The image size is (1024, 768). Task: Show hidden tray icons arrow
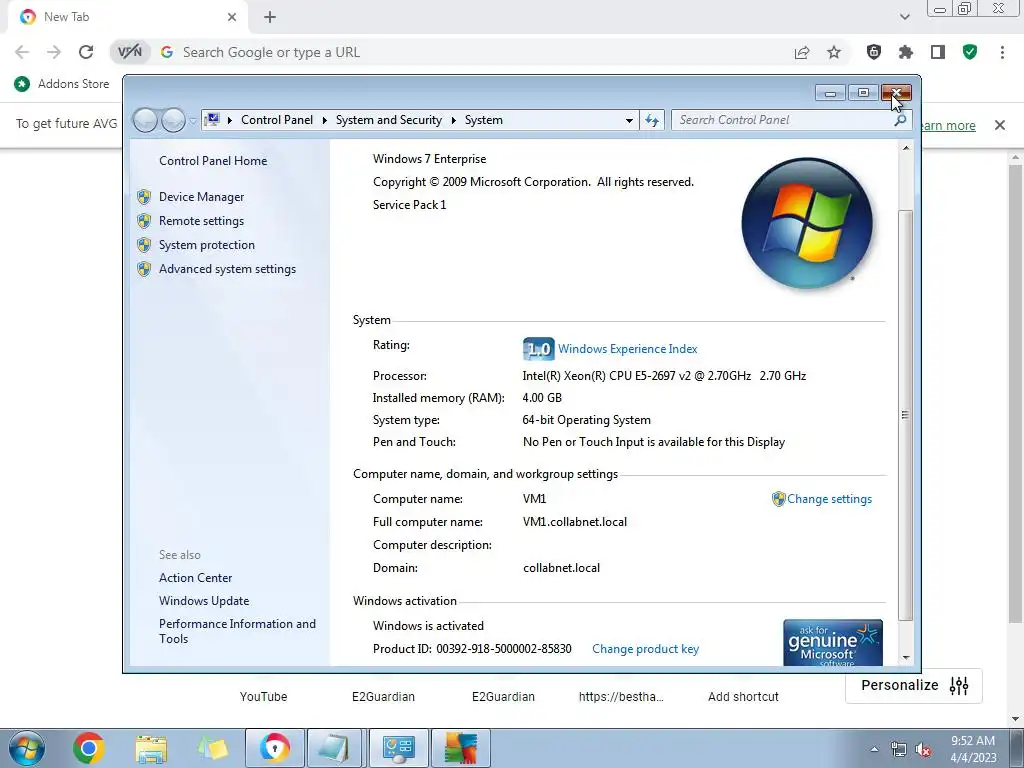pyautogui.click(x=874, y=749)
